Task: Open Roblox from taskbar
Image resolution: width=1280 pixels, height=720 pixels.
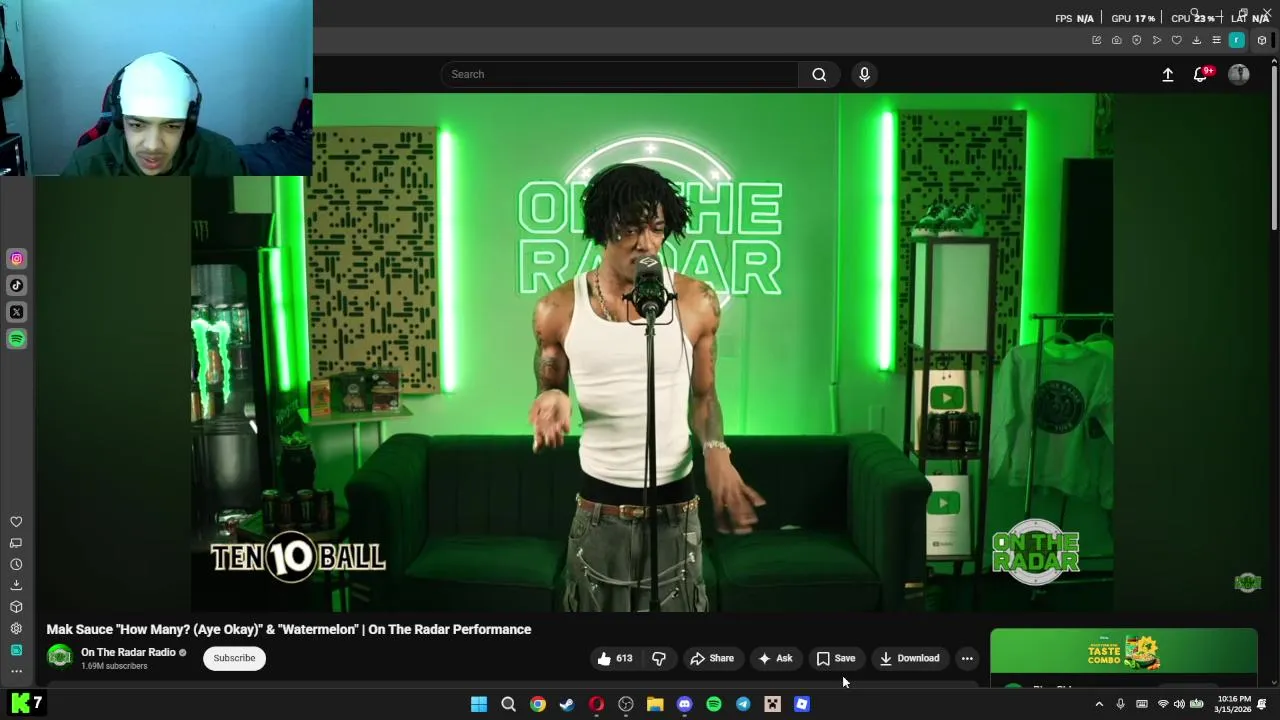Action: 802,704
